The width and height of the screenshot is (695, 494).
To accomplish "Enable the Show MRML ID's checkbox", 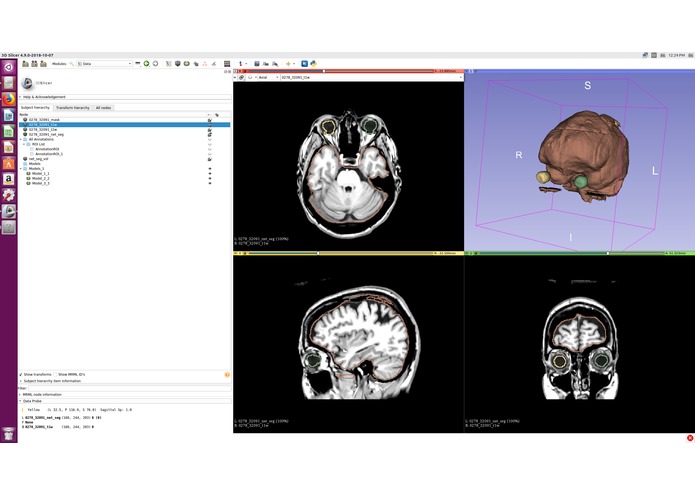I will coord(55,374).
